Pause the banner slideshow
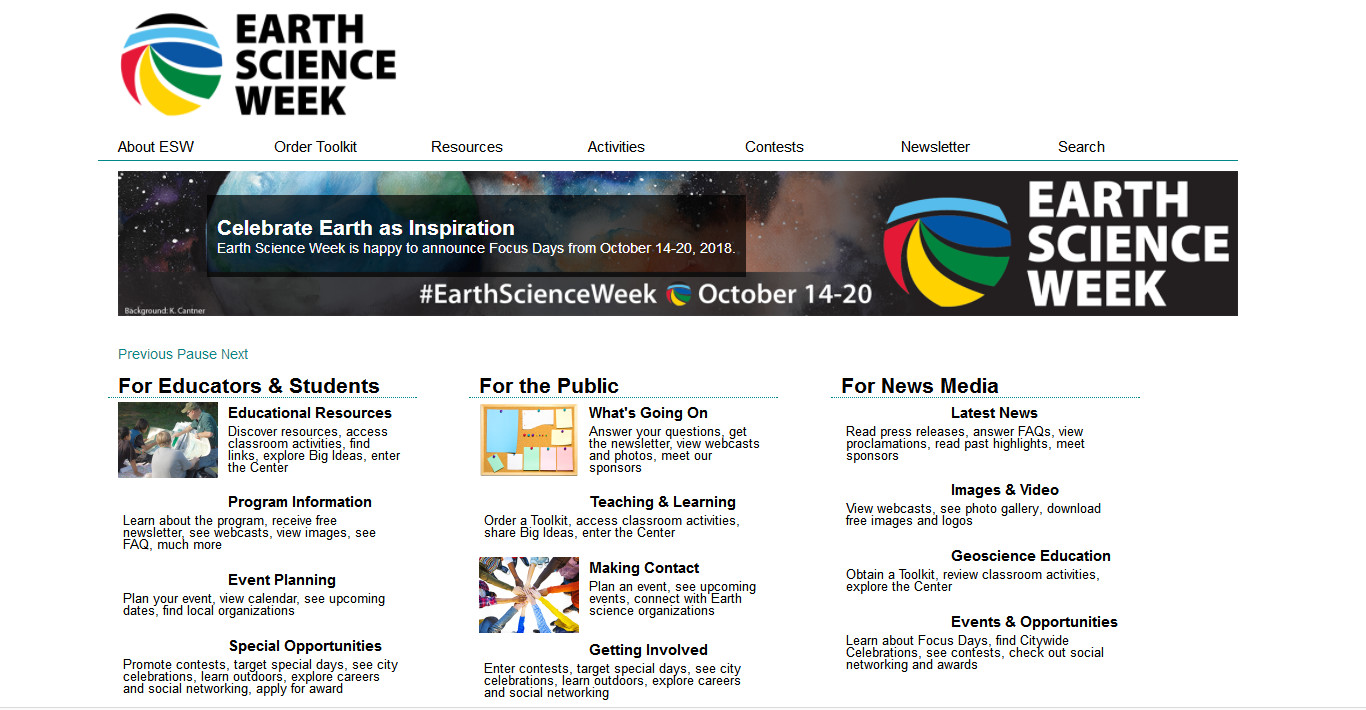Screen dimensions: 1366x710 tap(197, 354)
